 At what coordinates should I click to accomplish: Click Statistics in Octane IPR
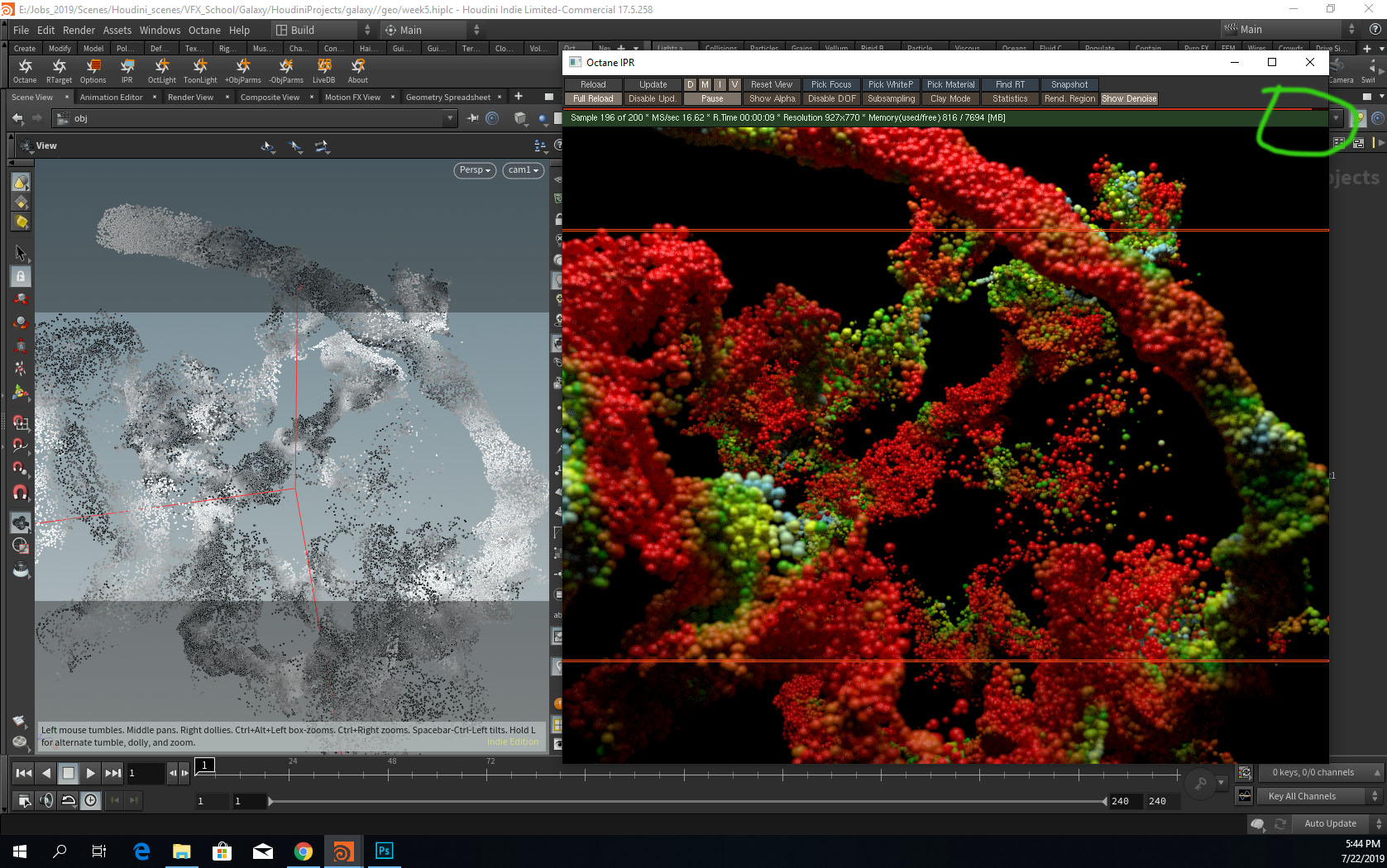pos(1010,98)
